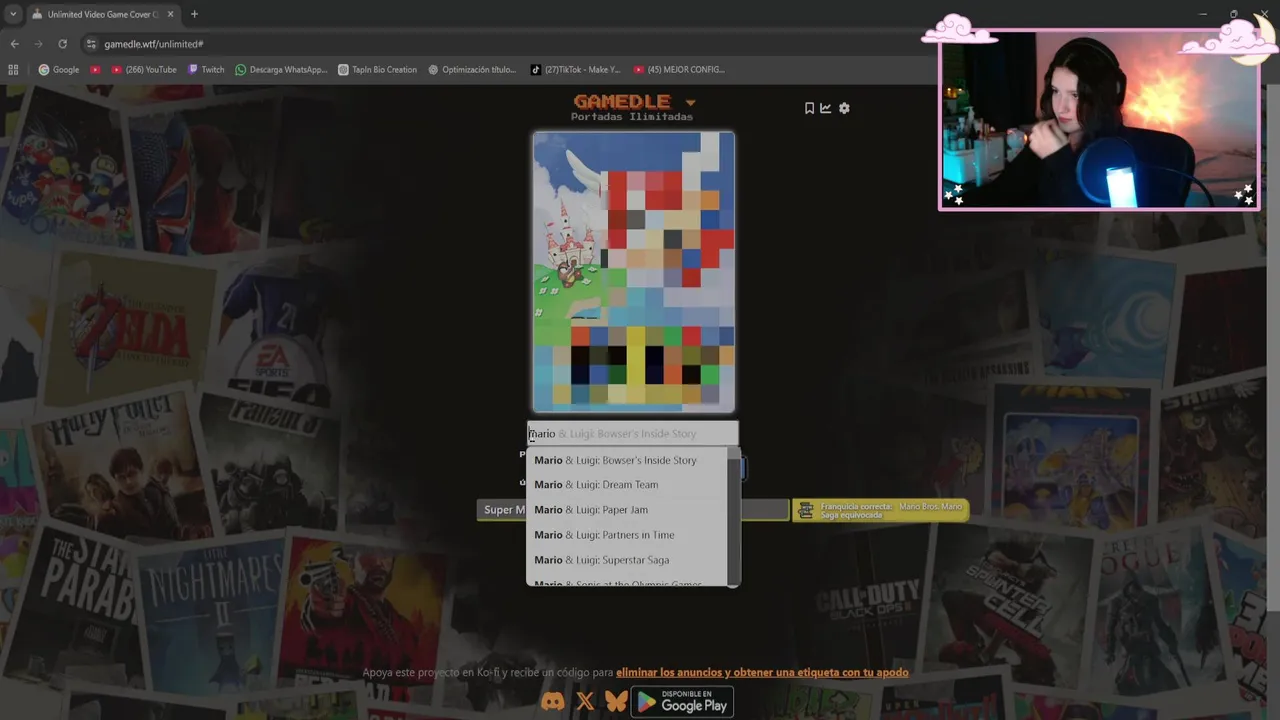Screen dimensions: 1280x720
Task: Open the Tapln Bio Creation bookmark
Action: [x=377, y=70]
